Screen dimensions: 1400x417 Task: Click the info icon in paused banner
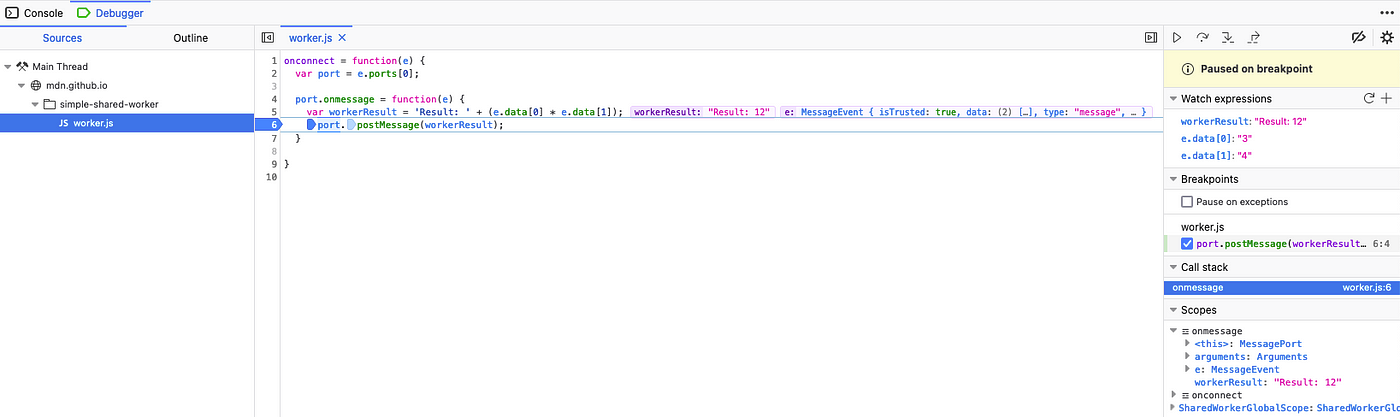coord(1187,69)
